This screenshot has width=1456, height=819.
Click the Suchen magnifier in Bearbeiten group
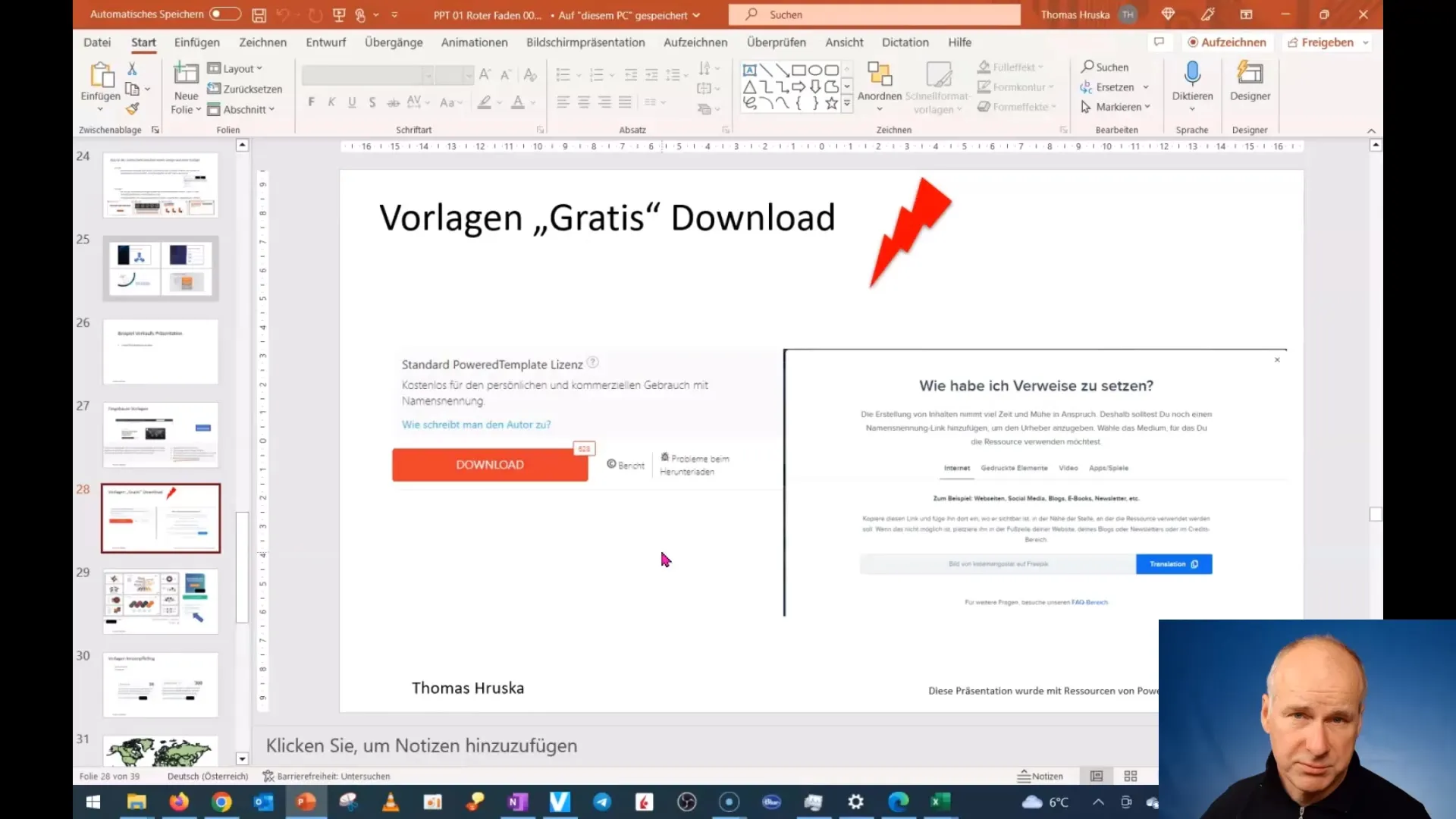click(1087, 67)
